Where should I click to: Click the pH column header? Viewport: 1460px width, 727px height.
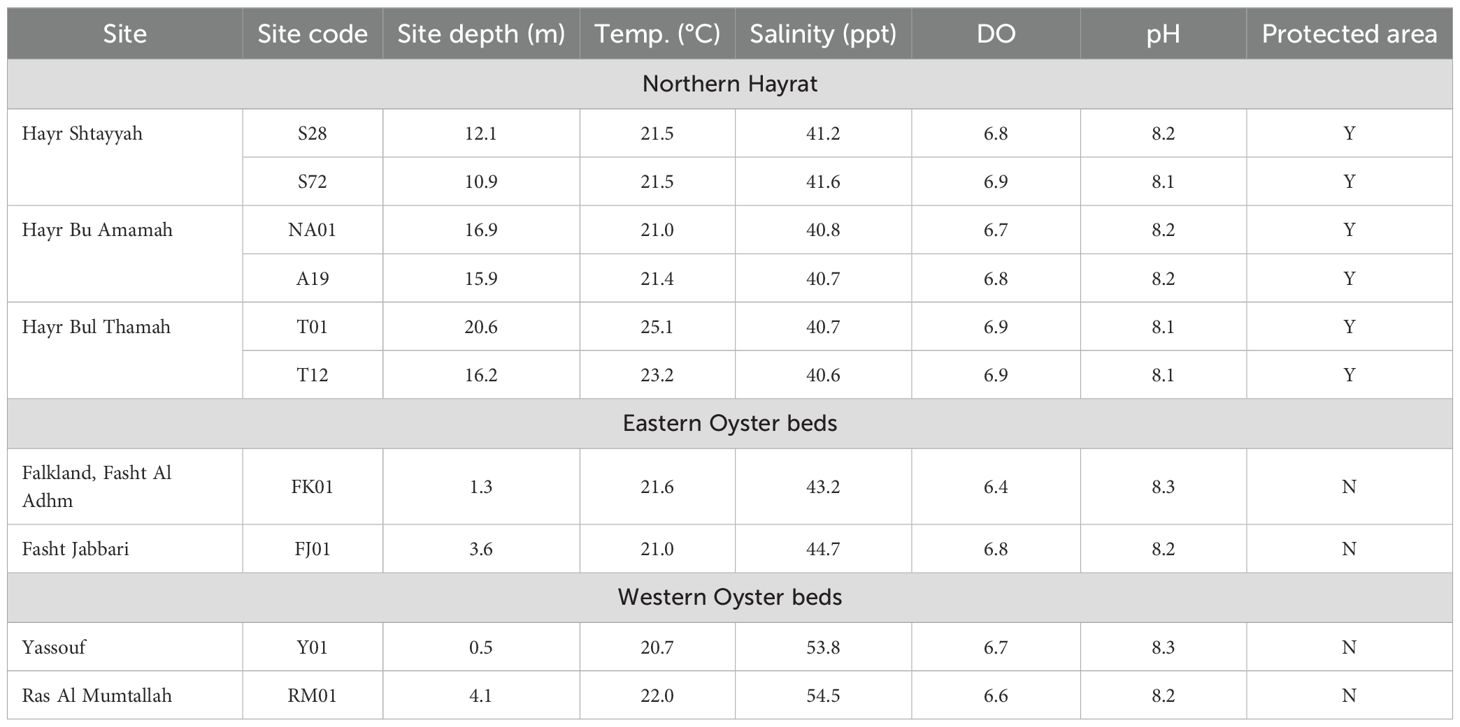click(1162, 34)
